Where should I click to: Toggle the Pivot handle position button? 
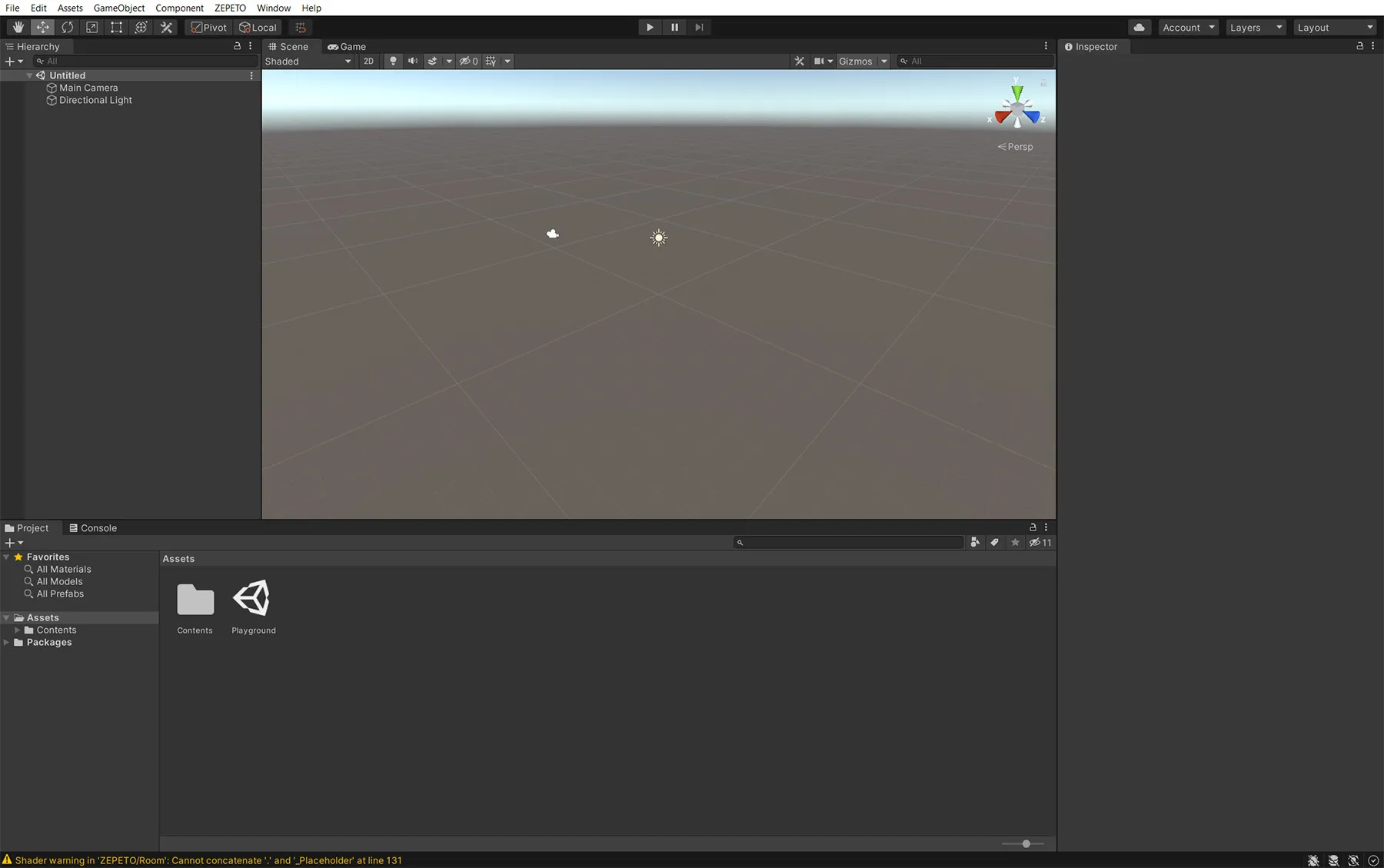[209, 27]
